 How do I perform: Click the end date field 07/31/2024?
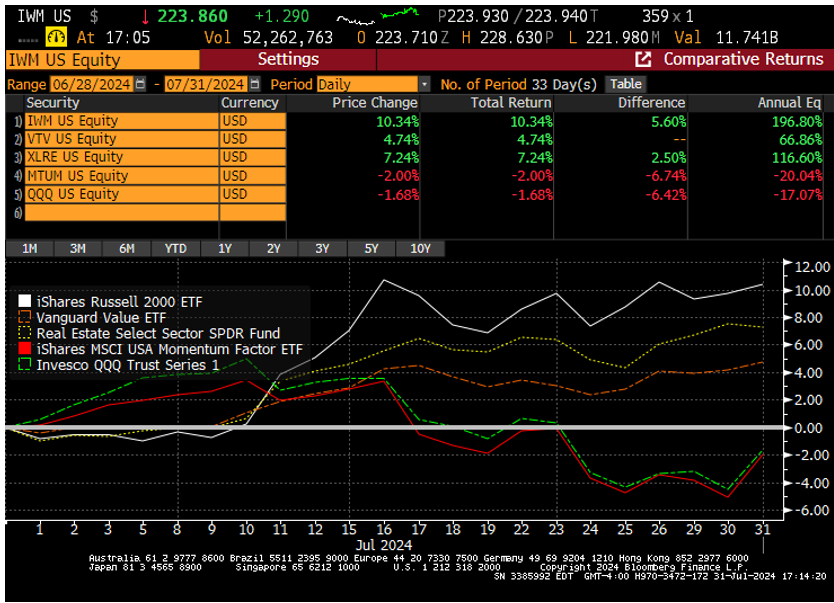coord(206,84)
